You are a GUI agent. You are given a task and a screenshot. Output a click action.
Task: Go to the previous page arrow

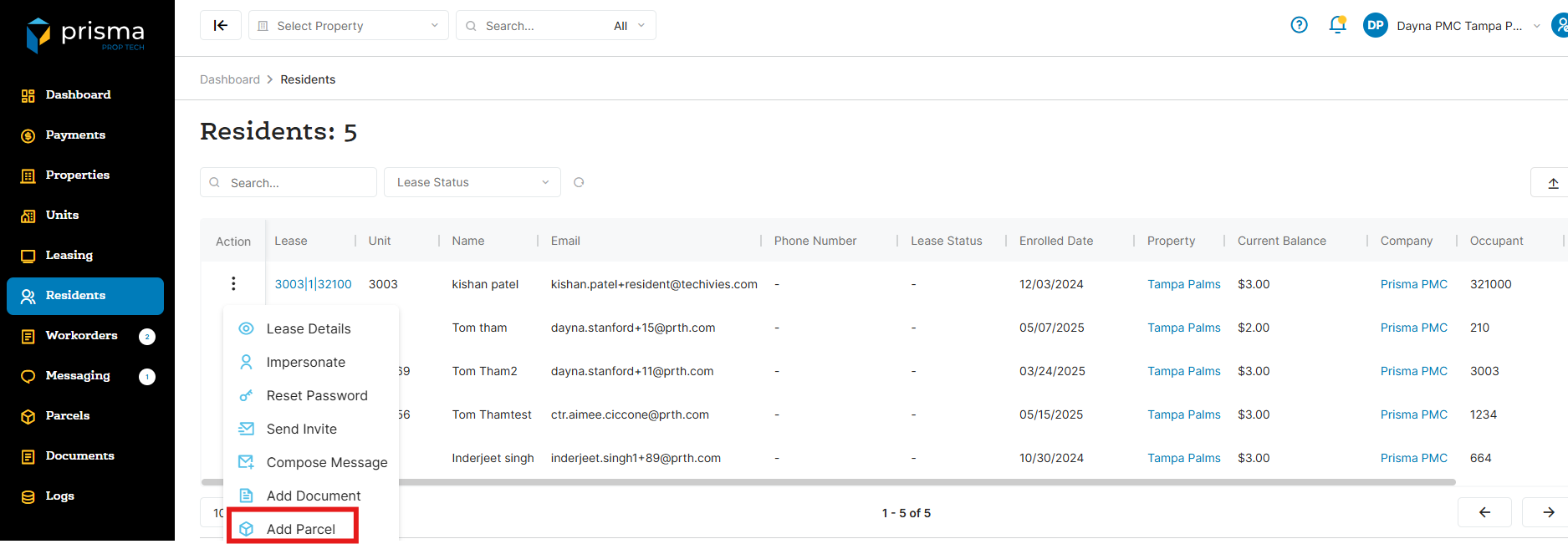(1484, 512)
